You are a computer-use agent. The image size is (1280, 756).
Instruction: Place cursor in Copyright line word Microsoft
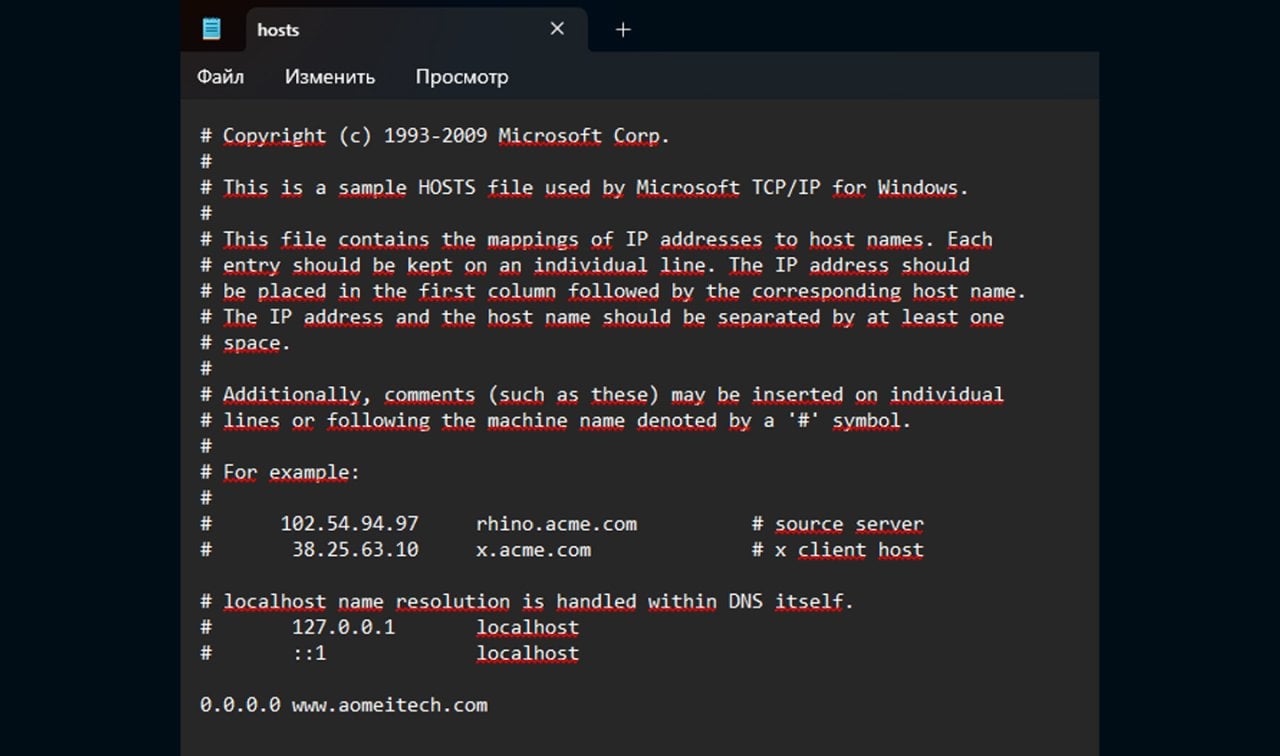point(550,136)
